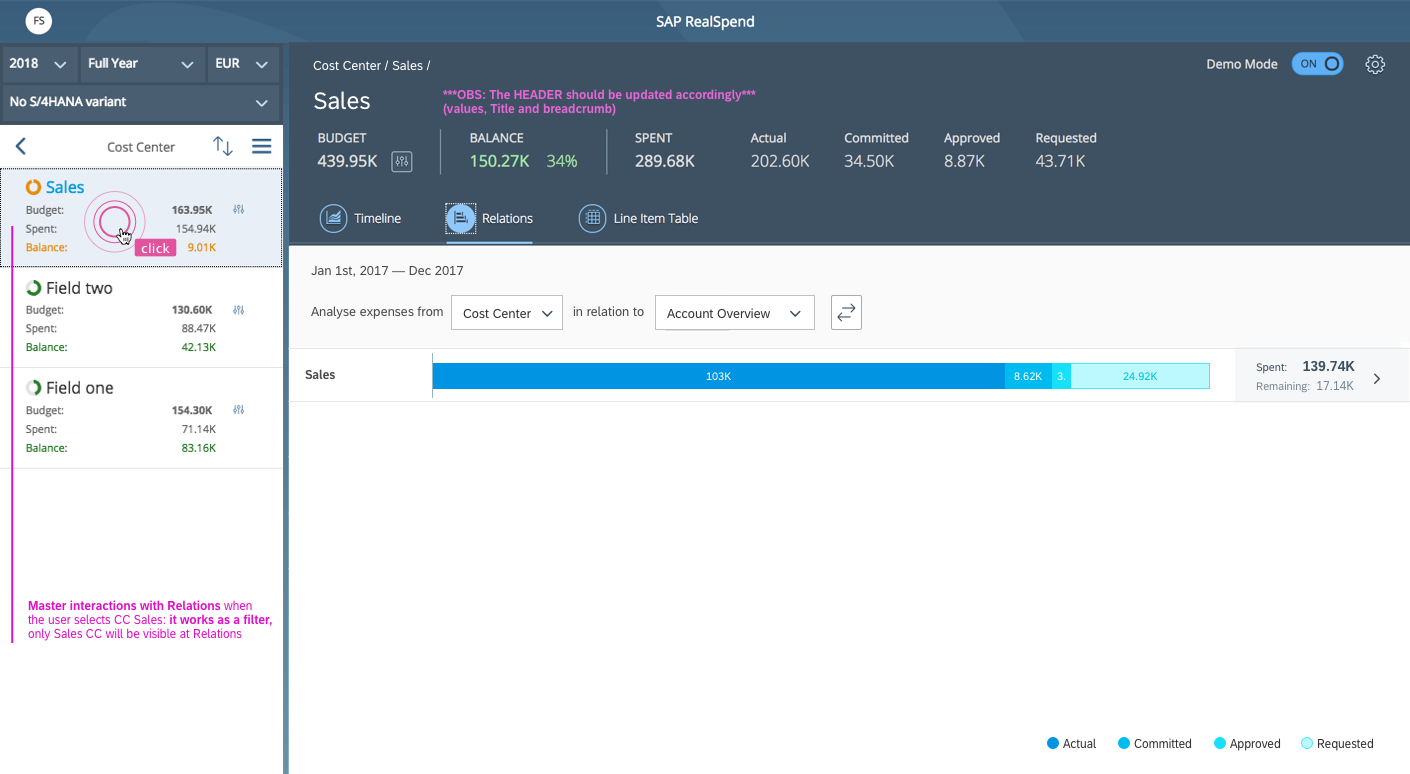Click the 154.30K budget on Field one
This screenshot has height=774, width=1410.
point(192,410)
